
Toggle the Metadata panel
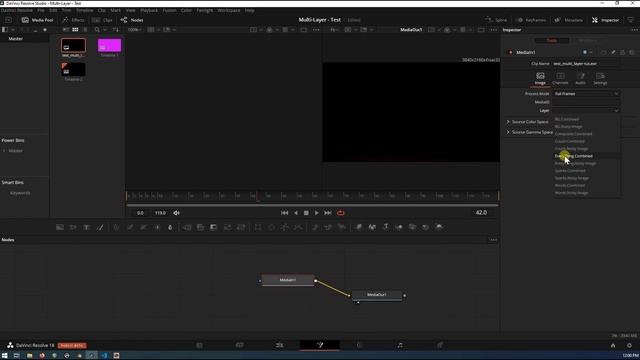pyautogui.click(x=569, y=20)
